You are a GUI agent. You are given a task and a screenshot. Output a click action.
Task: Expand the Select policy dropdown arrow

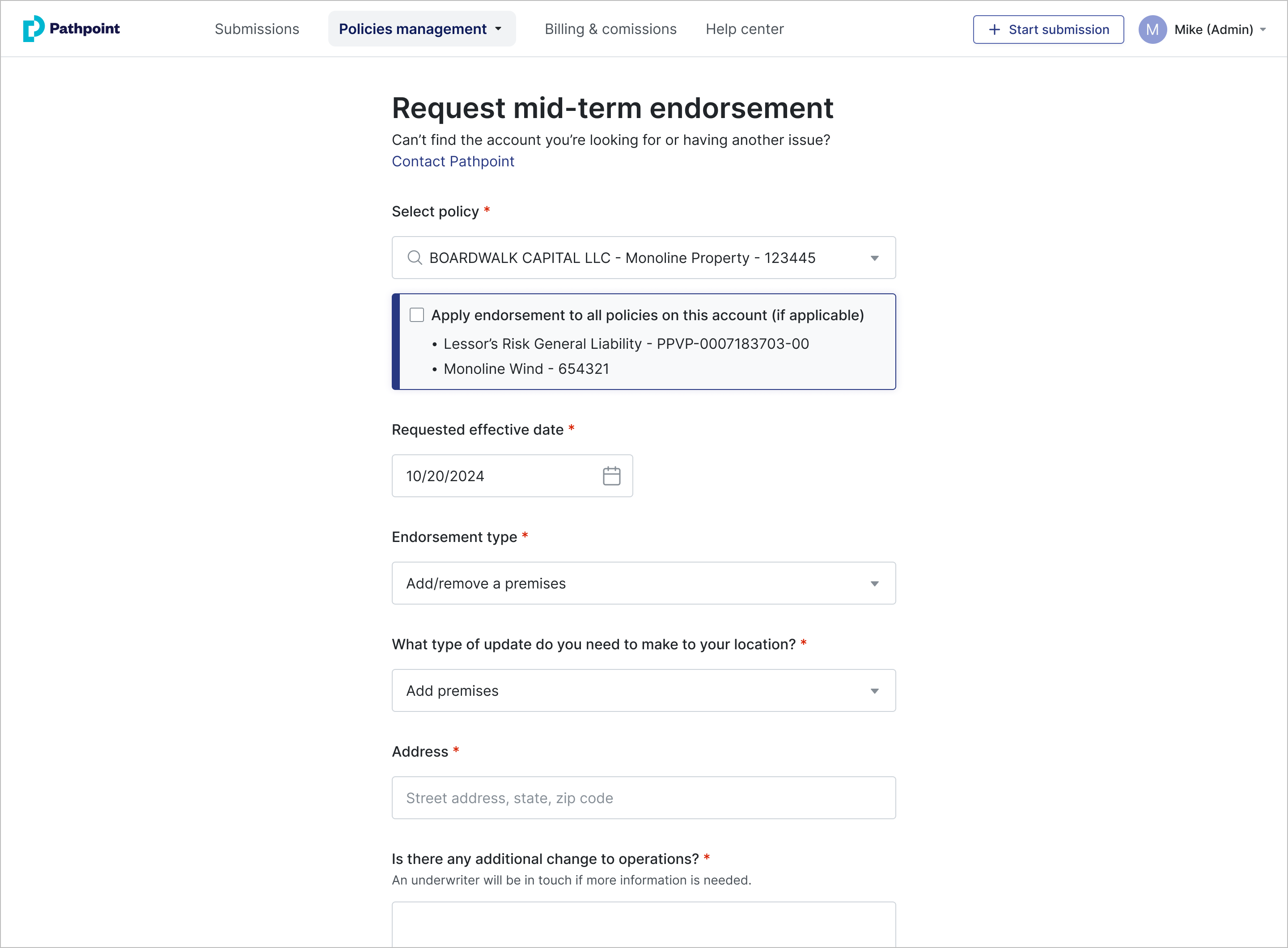[874, 258]
